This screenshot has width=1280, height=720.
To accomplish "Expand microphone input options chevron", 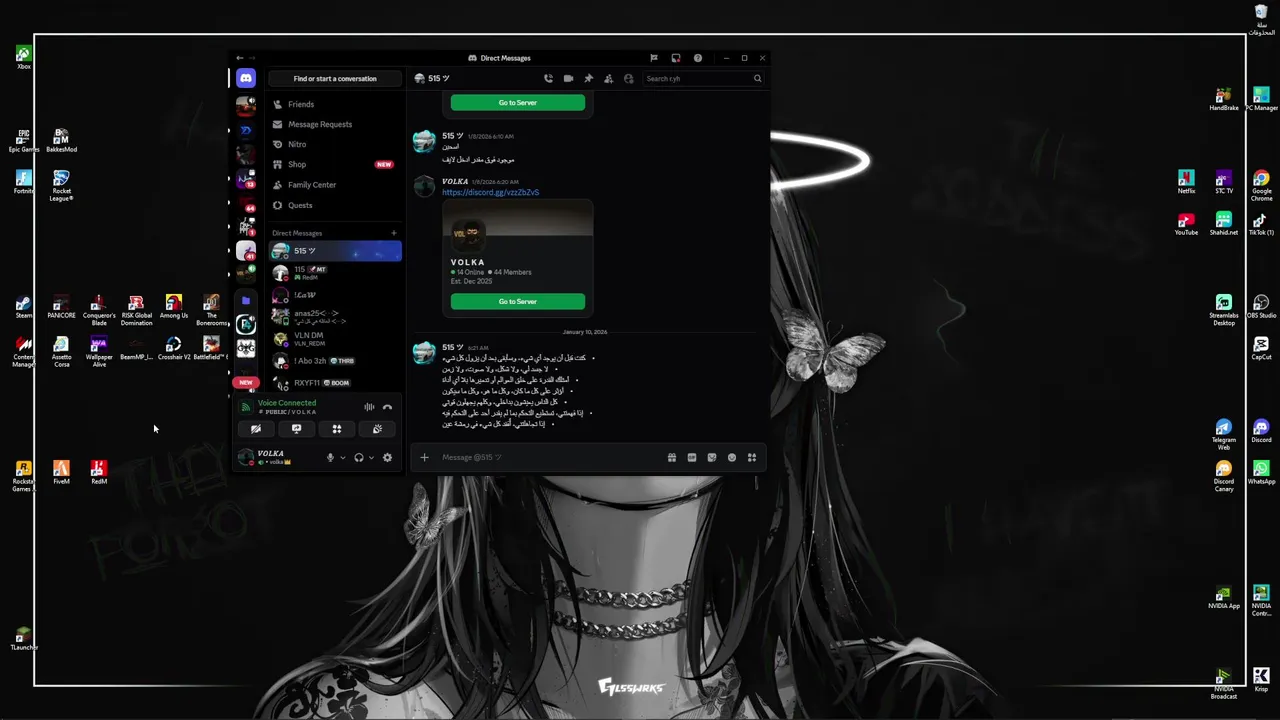I will point(343,458).
